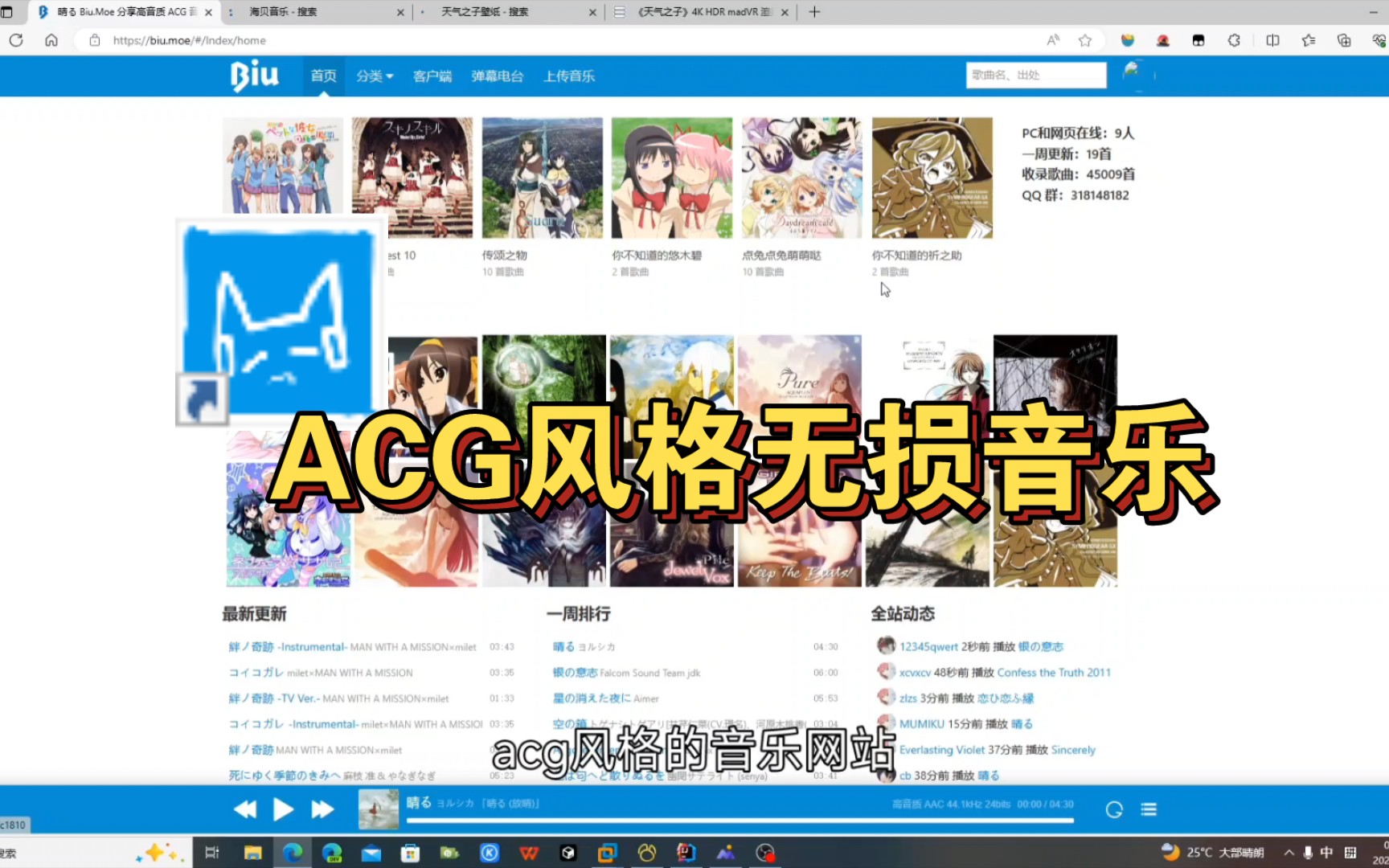Open favorites list icon in toolbar
The height and width of the screenshot is (868, 1389).
1309,40
